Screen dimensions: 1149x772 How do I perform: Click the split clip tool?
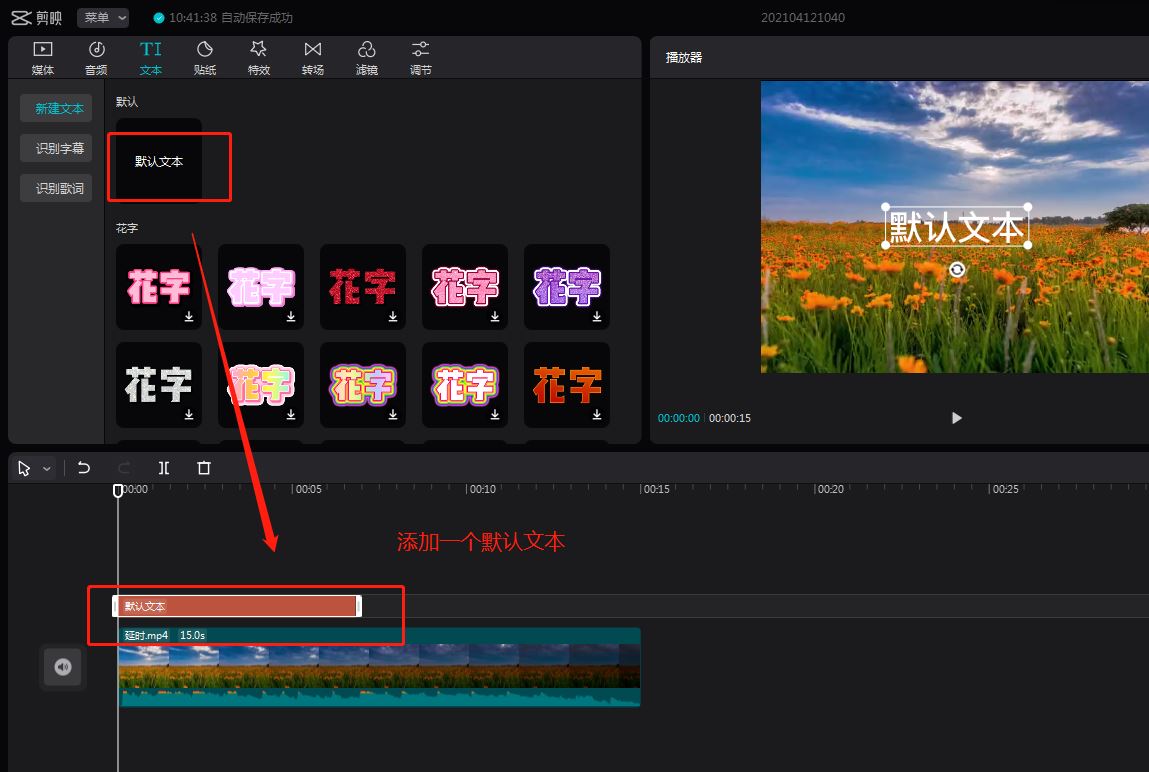pyautogui.click(x=164, y=468)
